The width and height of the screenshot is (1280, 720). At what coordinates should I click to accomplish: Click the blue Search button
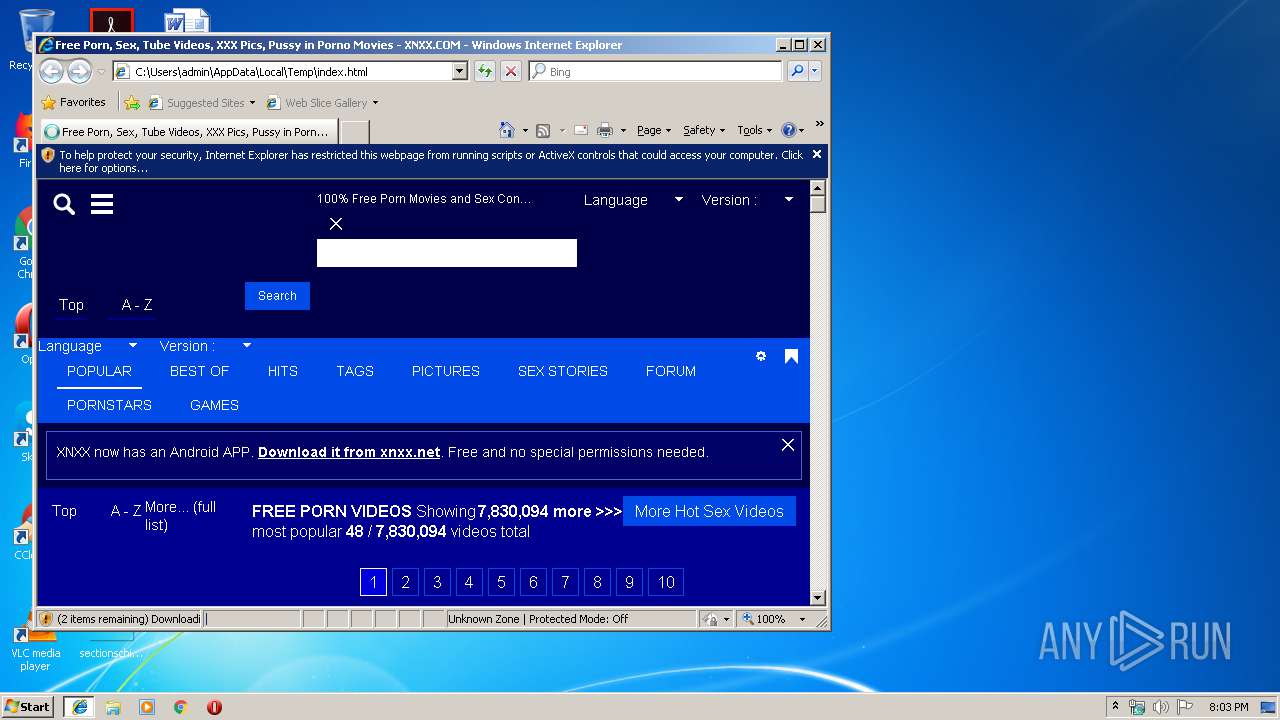pos(277,296)
